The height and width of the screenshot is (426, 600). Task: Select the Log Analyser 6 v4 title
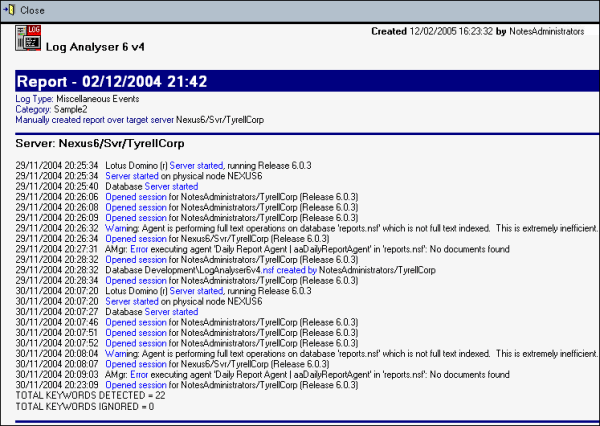95,47
